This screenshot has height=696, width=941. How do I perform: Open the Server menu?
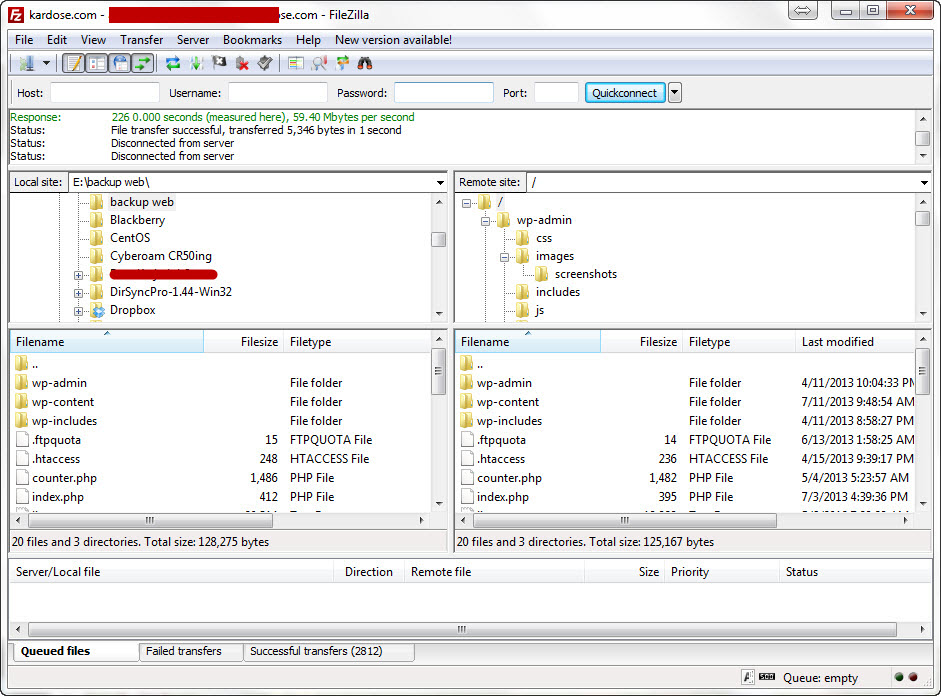[193, 40]
